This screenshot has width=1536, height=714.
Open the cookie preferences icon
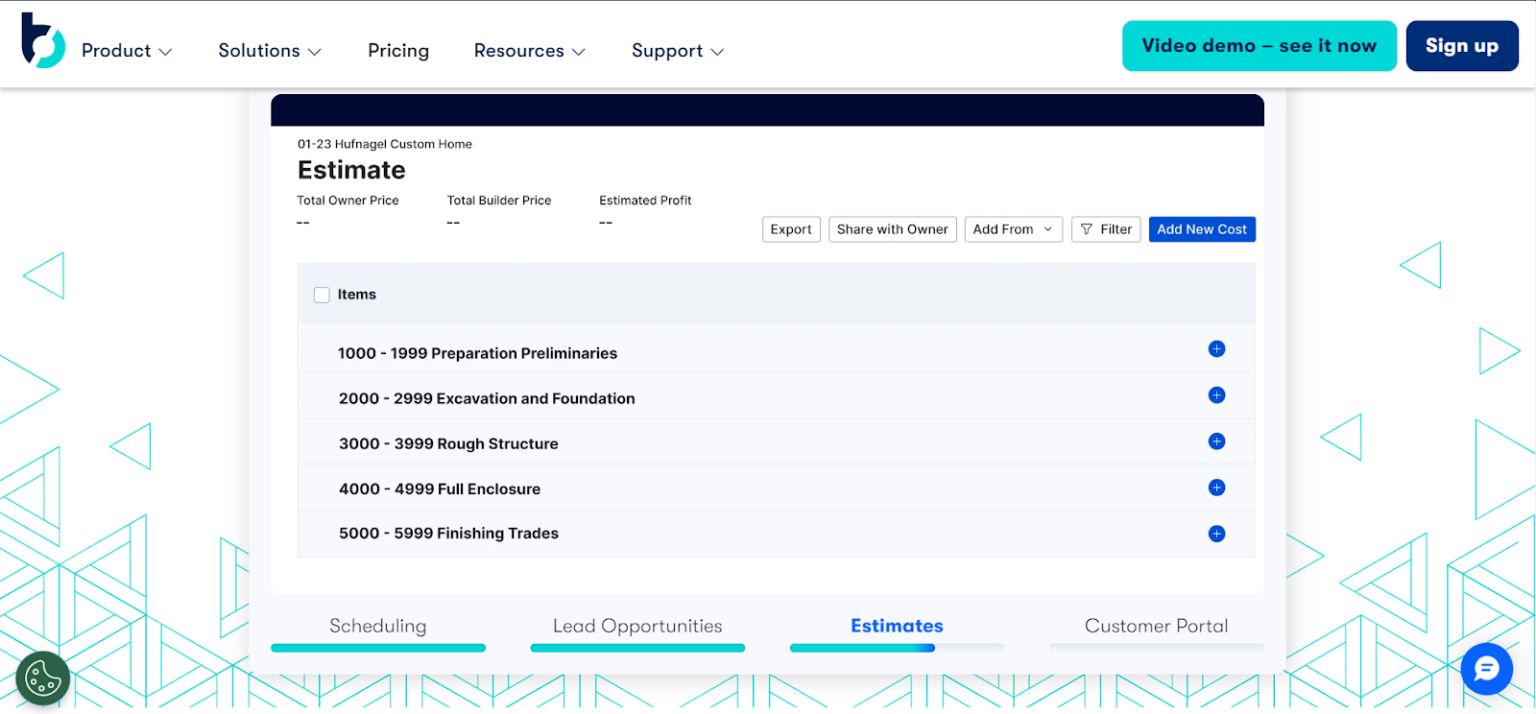point(42,678)
